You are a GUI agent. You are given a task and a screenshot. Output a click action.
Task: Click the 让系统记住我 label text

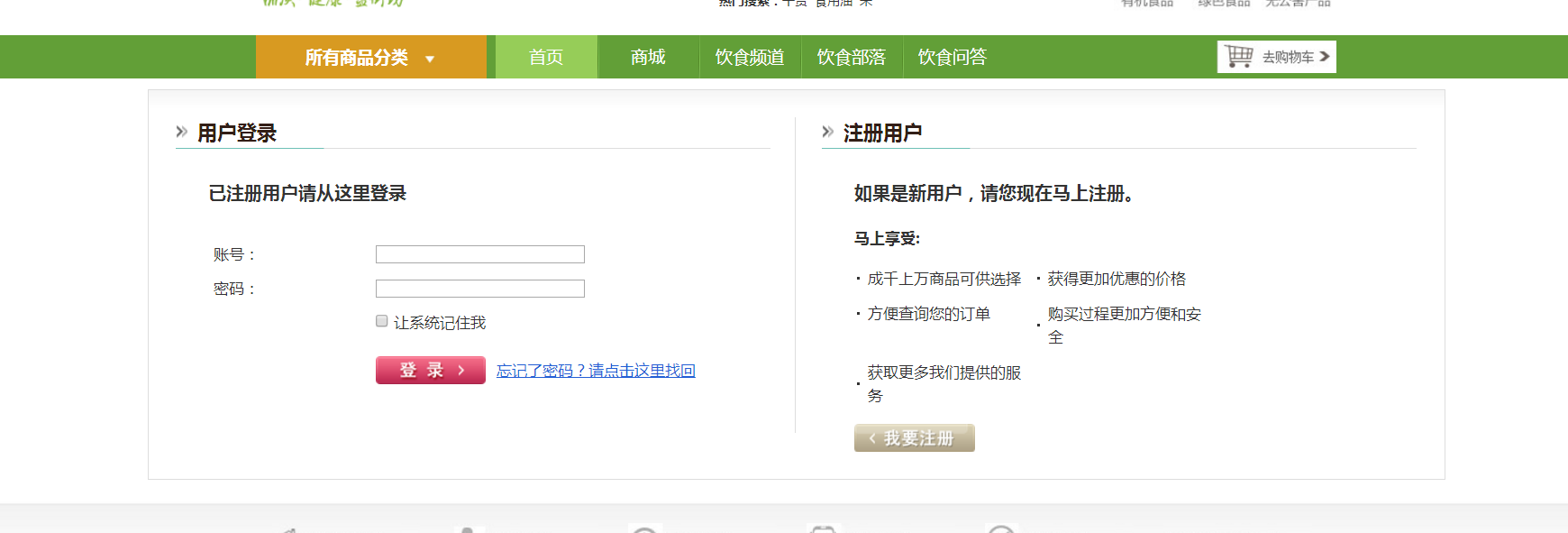coord(440,323)
